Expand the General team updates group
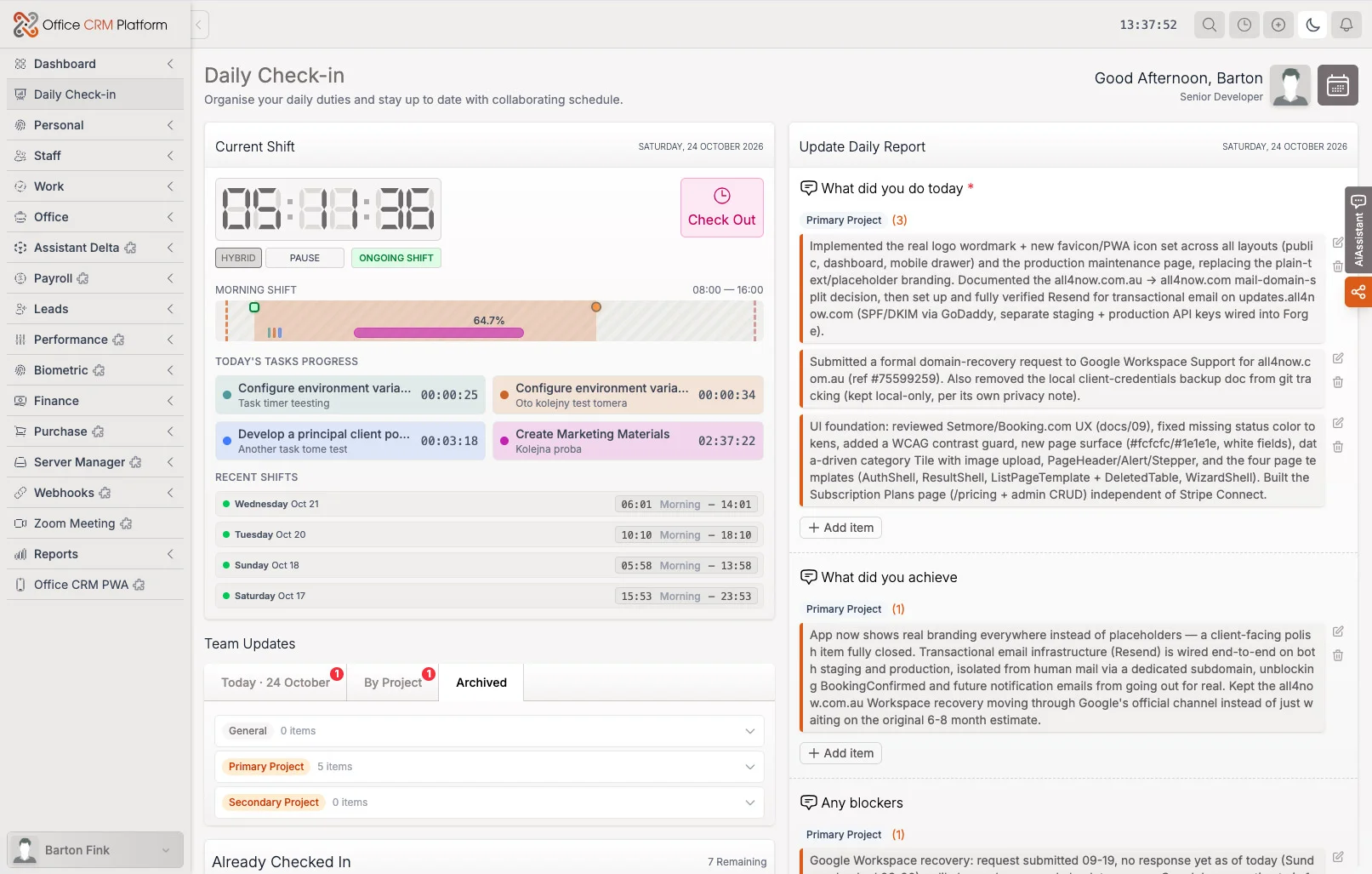The image size is (1372, 874). pos(489,731)
